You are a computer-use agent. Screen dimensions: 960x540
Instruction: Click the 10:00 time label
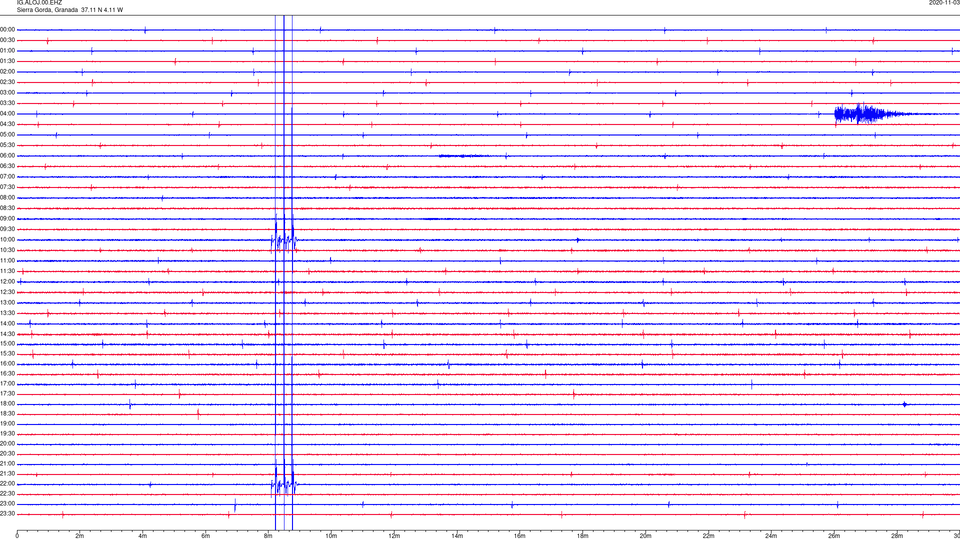coord(7,239)
